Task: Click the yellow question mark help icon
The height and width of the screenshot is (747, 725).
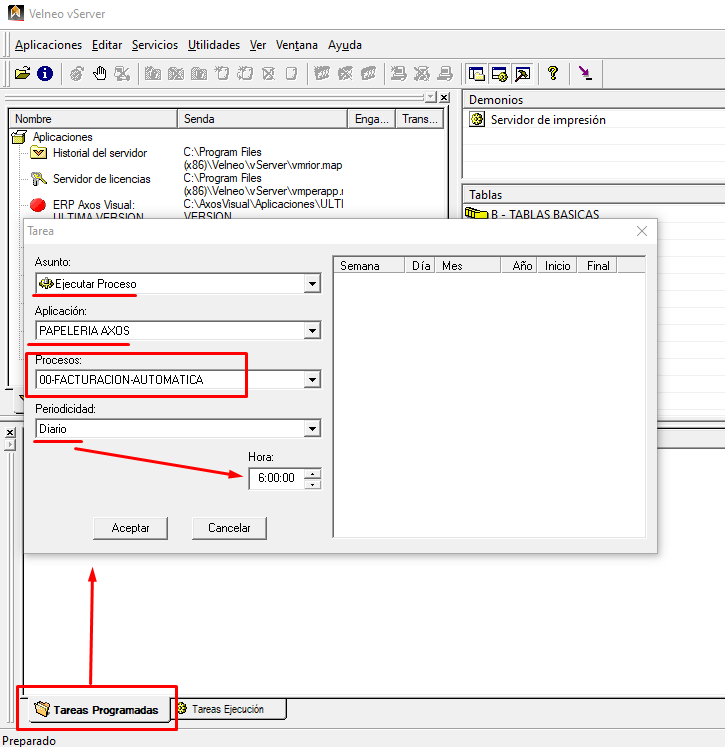Action: coord(553,73)
